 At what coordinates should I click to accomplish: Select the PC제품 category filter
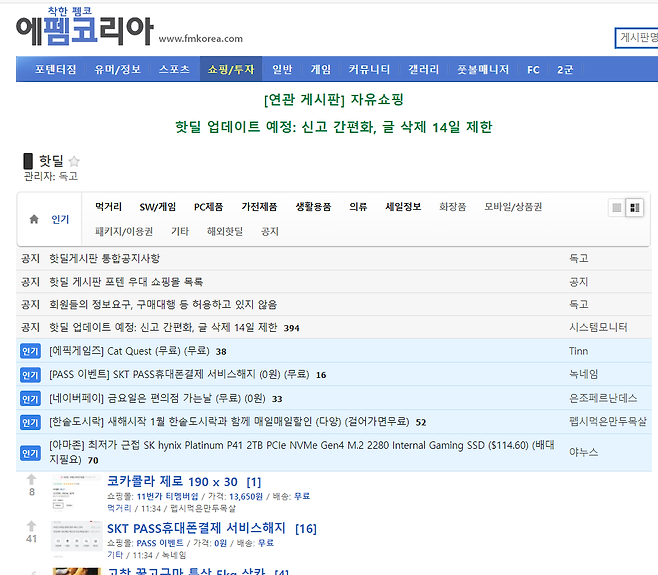point(208,207)
